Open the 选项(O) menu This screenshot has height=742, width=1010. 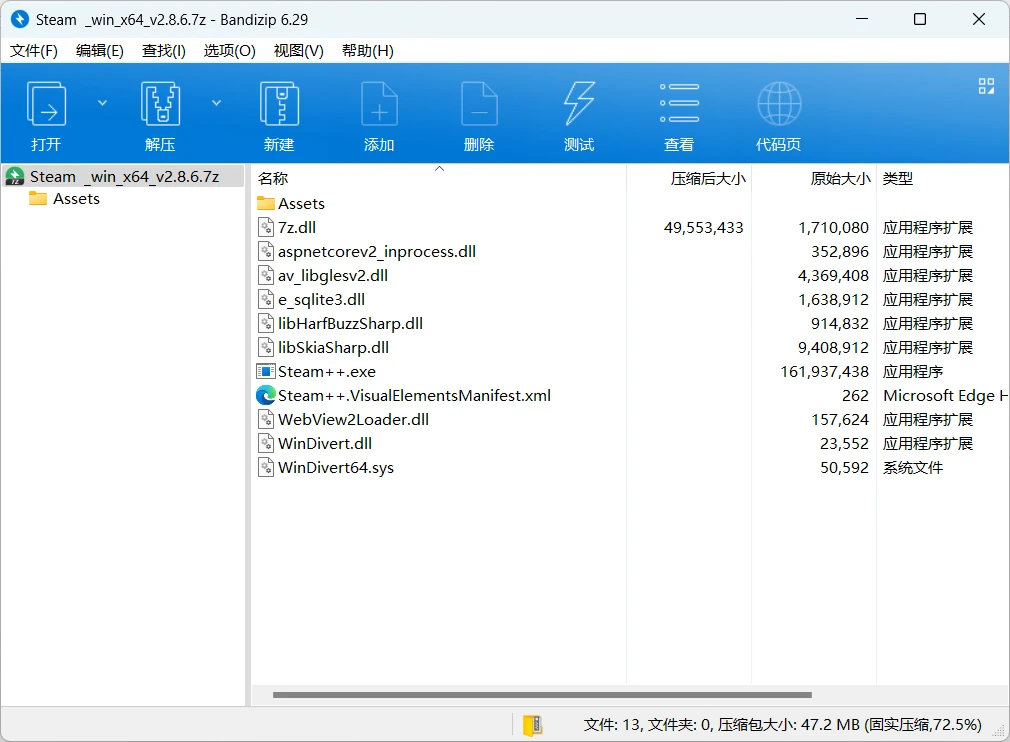click(229, 51)
